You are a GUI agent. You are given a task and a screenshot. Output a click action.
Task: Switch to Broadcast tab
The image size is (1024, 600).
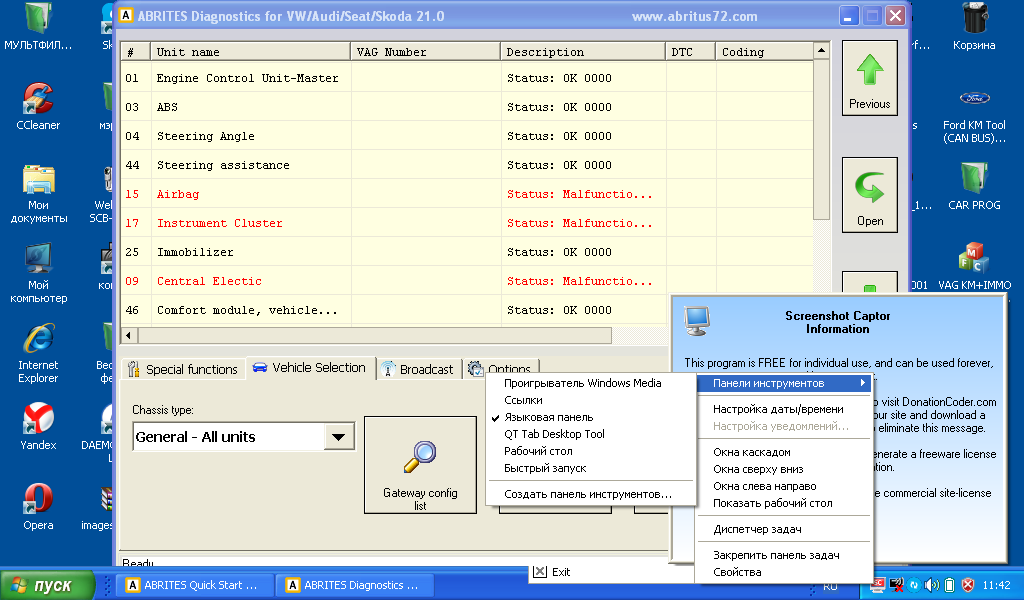[x=418, y=370]
